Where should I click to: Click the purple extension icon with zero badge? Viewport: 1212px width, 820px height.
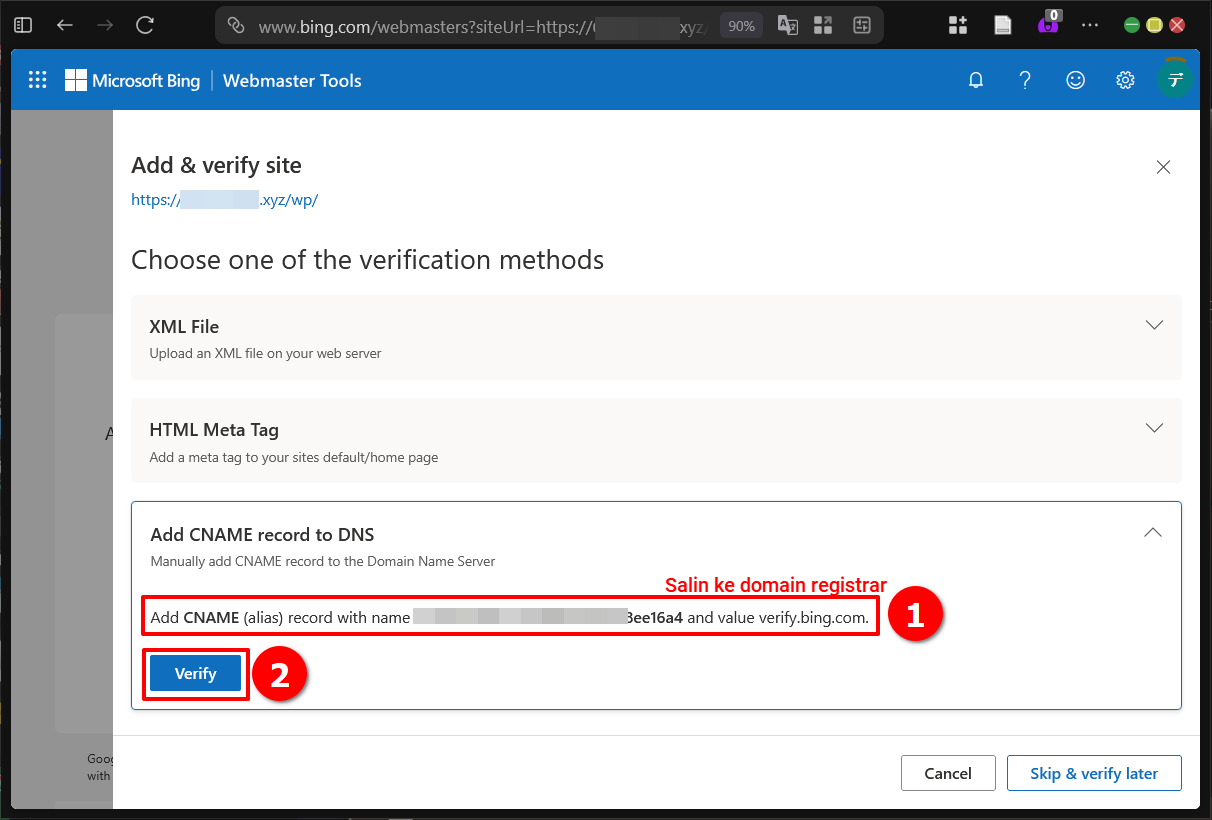(x=1049, y=25)
